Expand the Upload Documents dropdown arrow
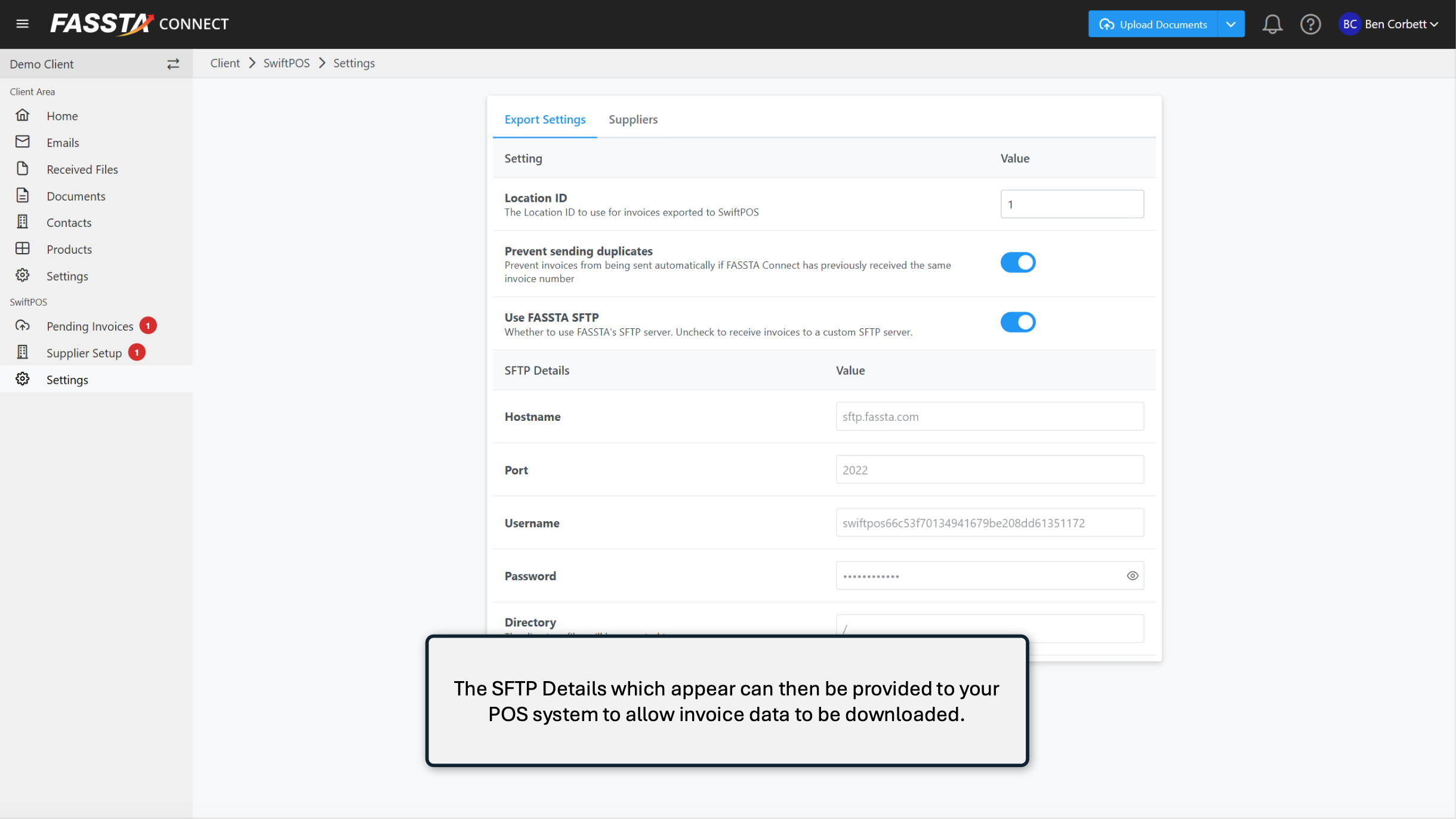 1231,24
